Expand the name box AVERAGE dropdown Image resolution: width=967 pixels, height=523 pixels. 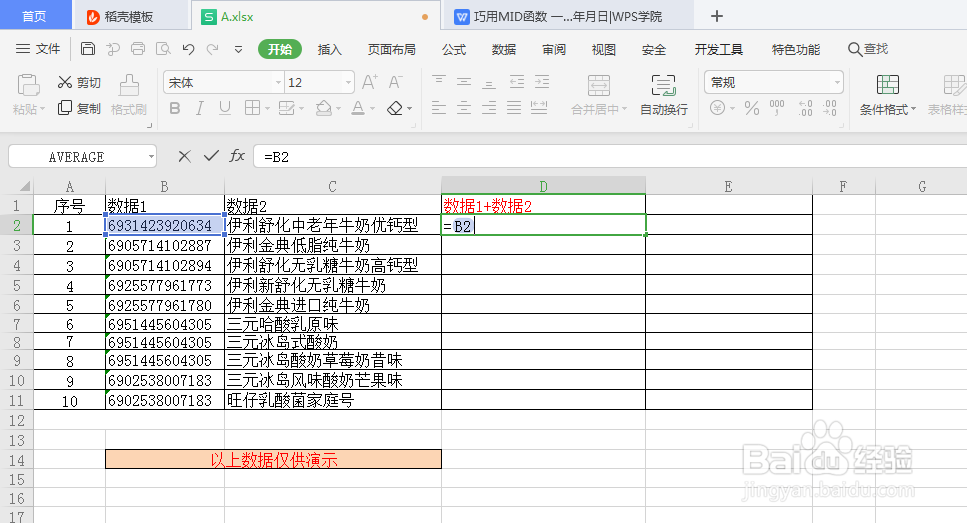click(151, 157)
